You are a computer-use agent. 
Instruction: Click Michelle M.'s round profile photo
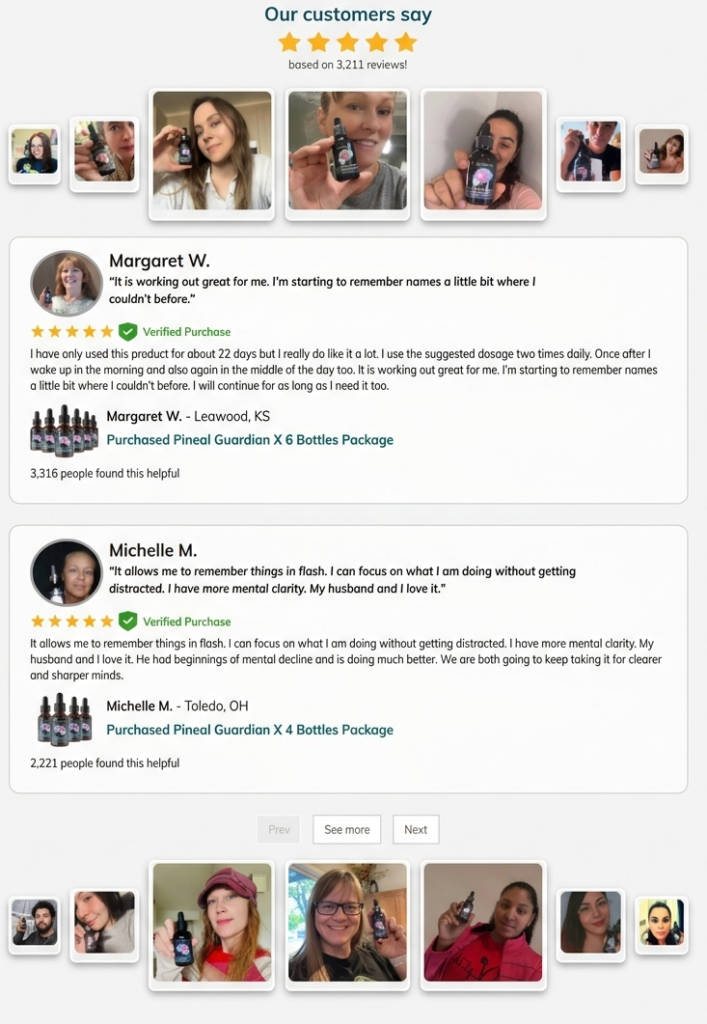point(67,573)
